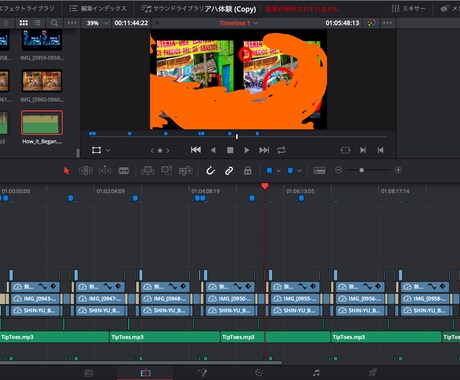Screen dimensions: 460x380
Task: Select the Blade edit tool
Action: pyautogui.click(x=124, y=171)
